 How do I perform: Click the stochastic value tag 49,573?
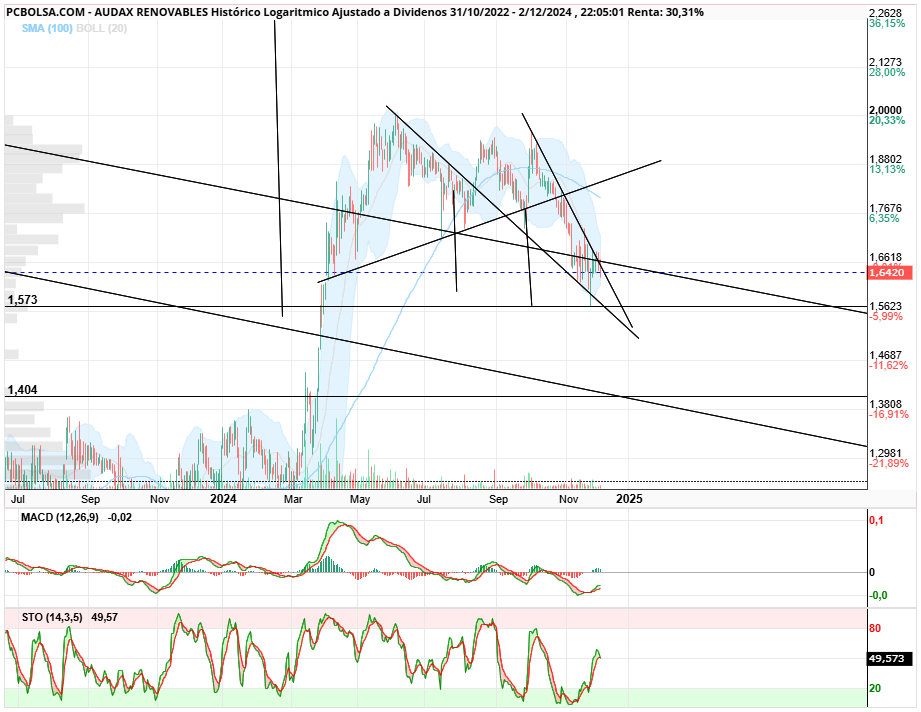coord(890,659)
